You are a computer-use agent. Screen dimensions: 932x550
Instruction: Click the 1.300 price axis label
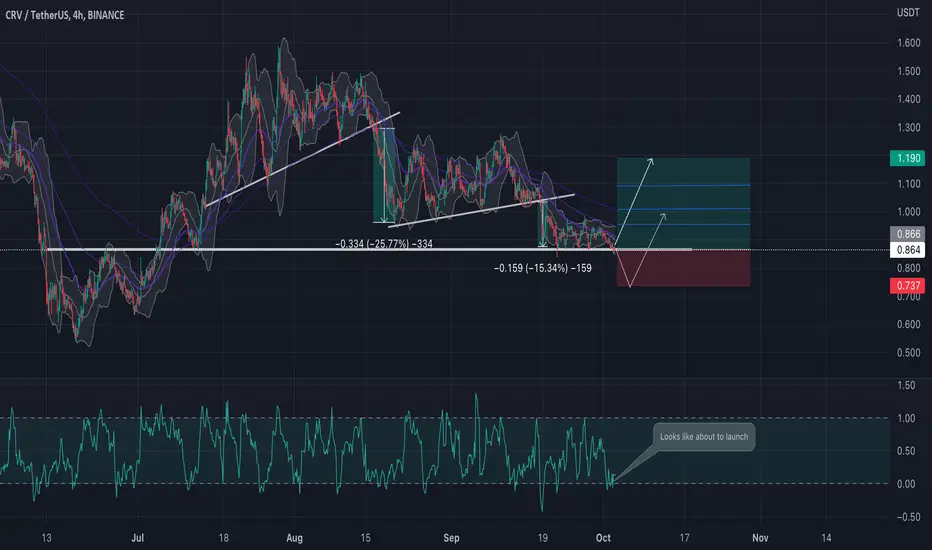909,128
